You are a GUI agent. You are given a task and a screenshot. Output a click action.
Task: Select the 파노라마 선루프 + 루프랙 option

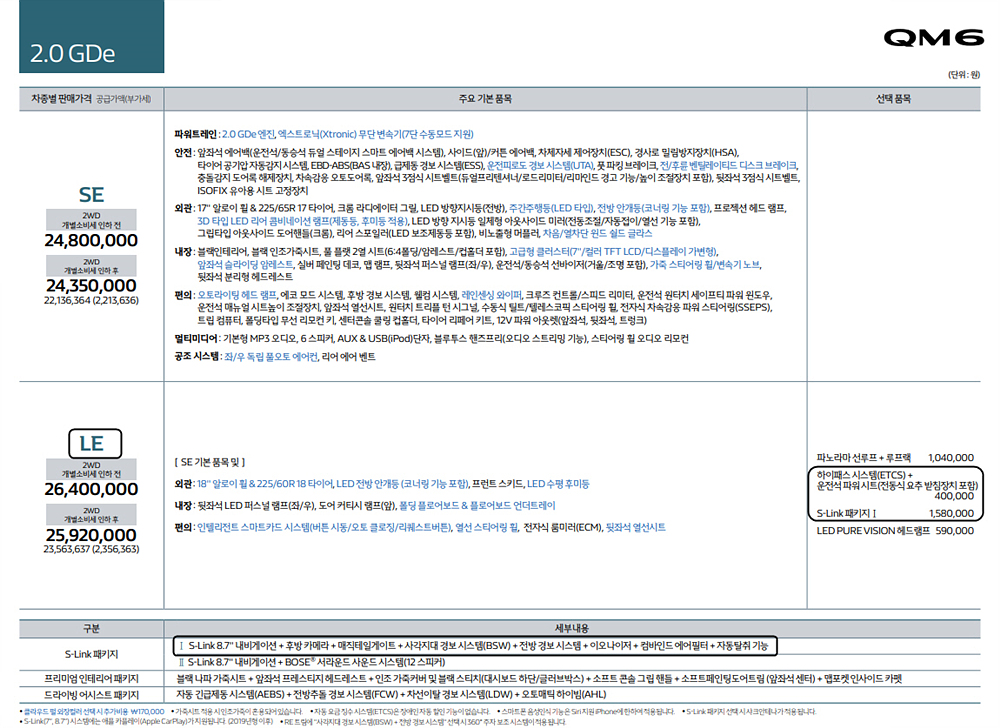895,458
